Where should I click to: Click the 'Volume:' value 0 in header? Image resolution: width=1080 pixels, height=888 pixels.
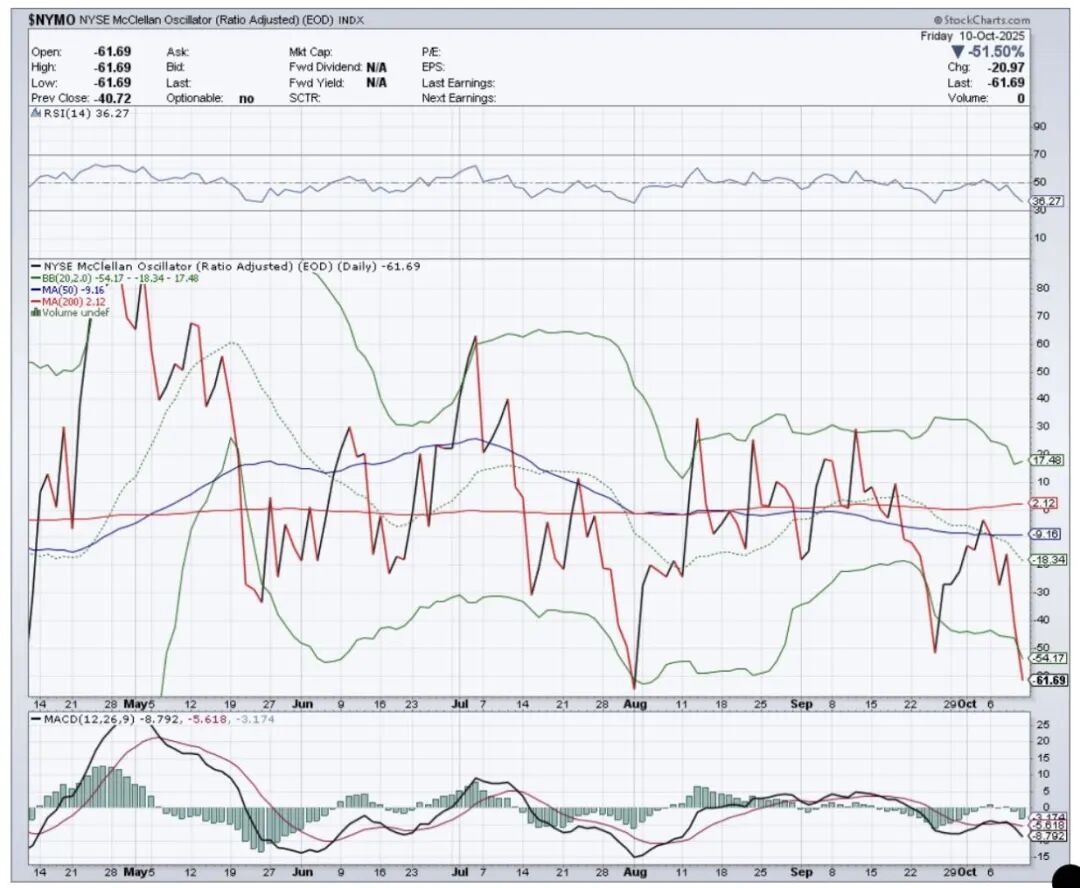1021,99
